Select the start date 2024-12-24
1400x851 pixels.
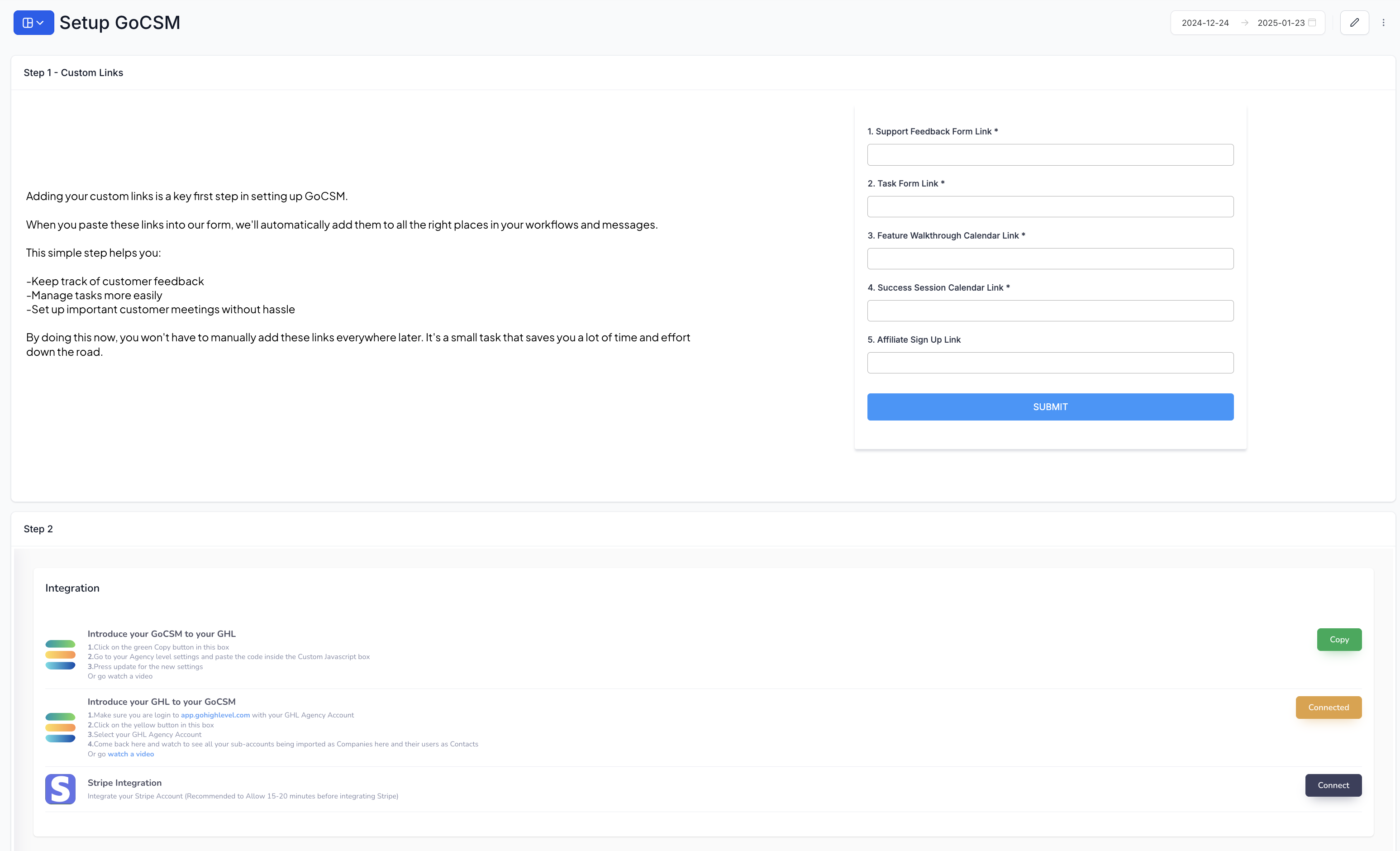click(x=1205, y=23)
